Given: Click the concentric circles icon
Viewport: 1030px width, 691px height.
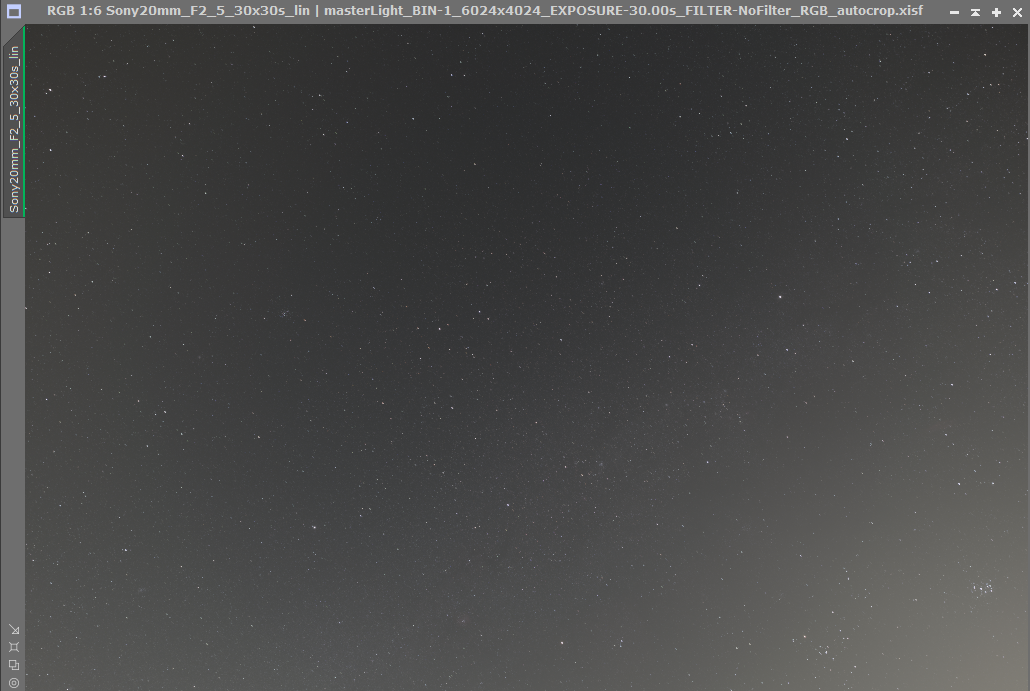Looking at the screenshot, I should (14, 683).
